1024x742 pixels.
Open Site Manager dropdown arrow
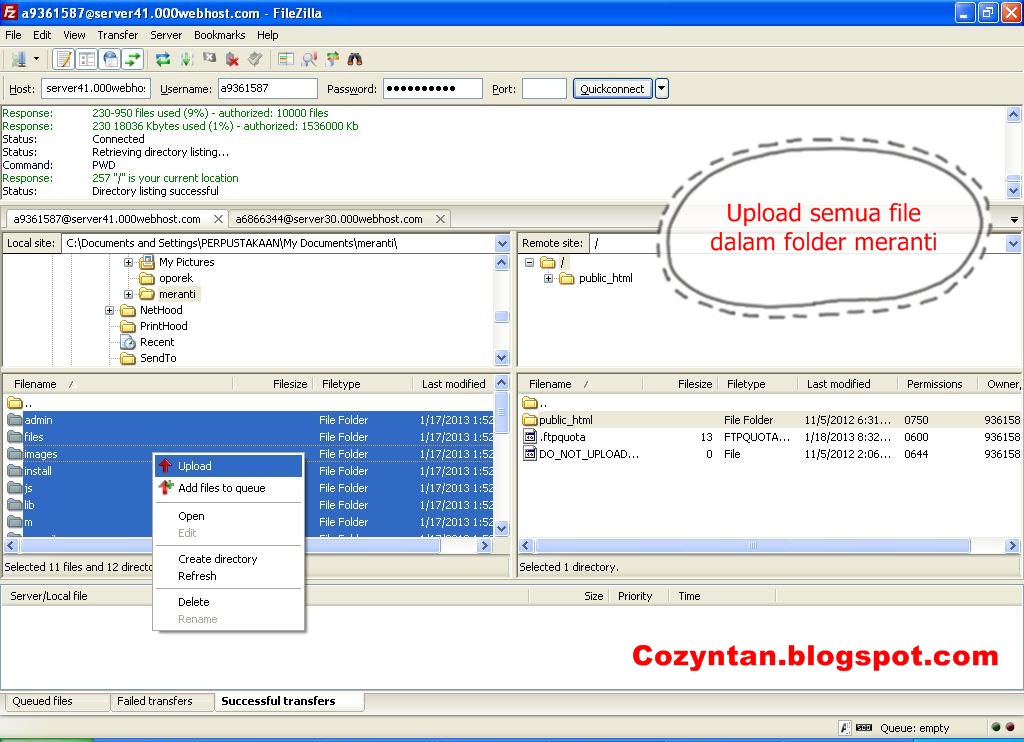coord(37,59)
